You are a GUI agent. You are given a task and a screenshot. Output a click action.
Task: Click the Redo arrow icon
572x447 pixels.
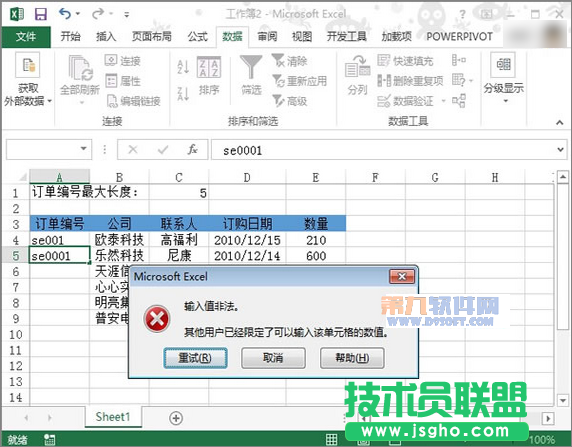tap(98, 14)
